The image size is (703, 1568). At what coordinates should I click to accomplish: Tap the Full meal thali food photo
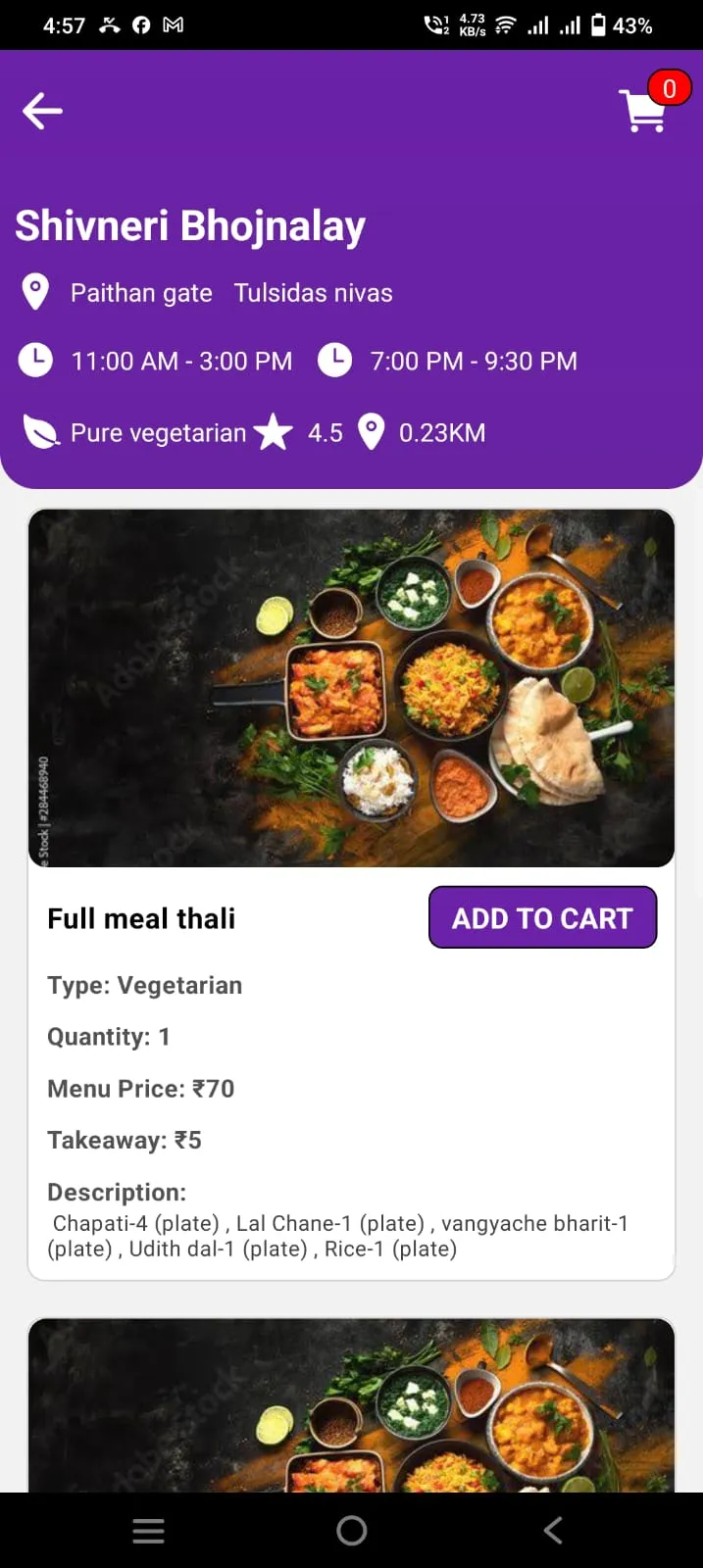(x=351, y=686)
